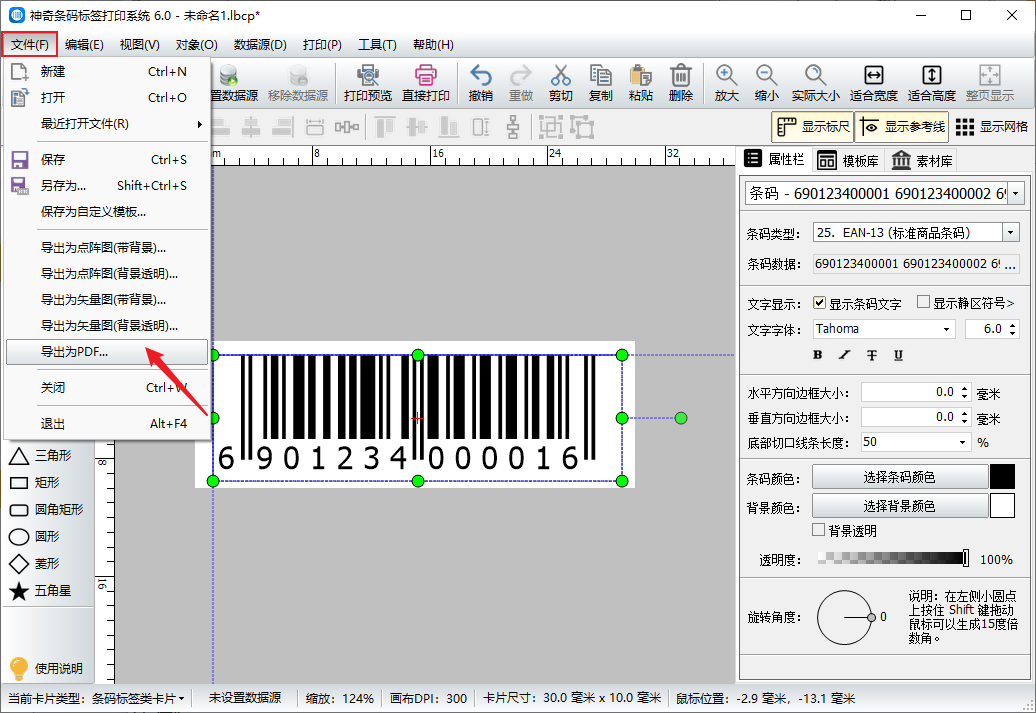Viewport: 1036px width, 713px height.
Task: Click the Delete (删除) trash icon
Action: [681, 83]
